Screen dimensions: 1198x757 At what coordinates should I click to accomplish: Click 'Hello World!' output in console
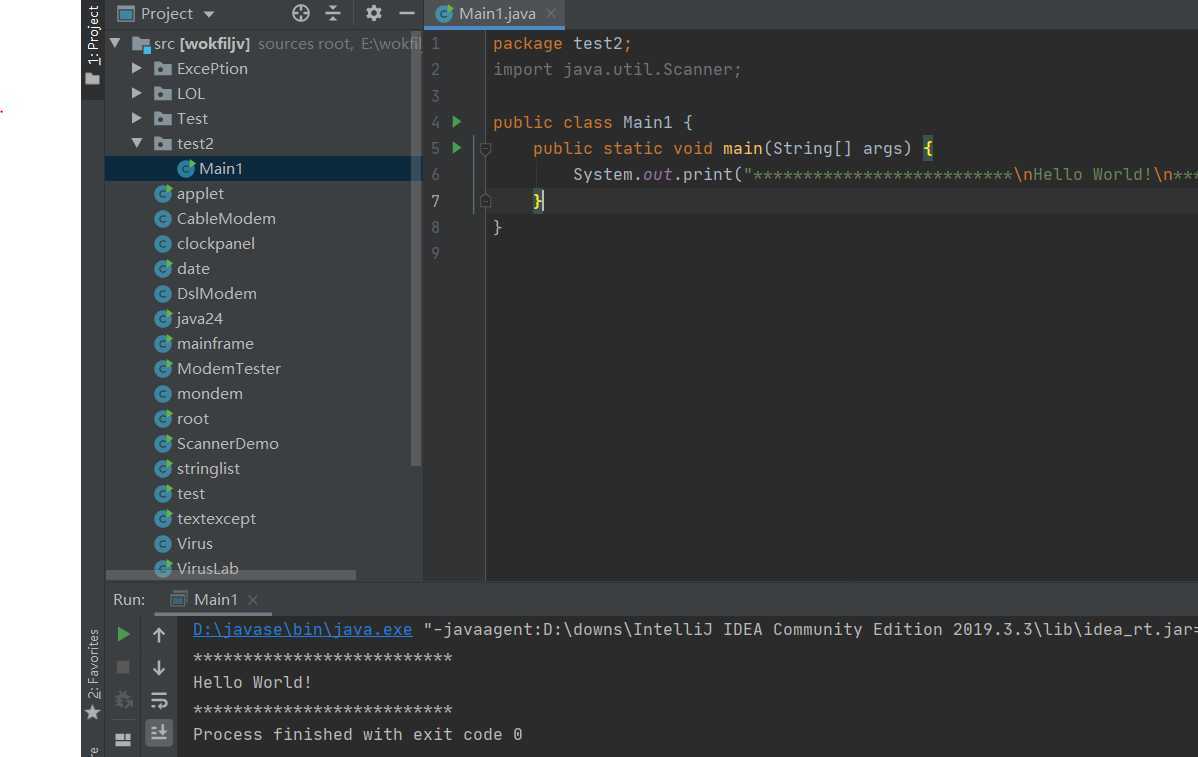(x=252, y=682)
